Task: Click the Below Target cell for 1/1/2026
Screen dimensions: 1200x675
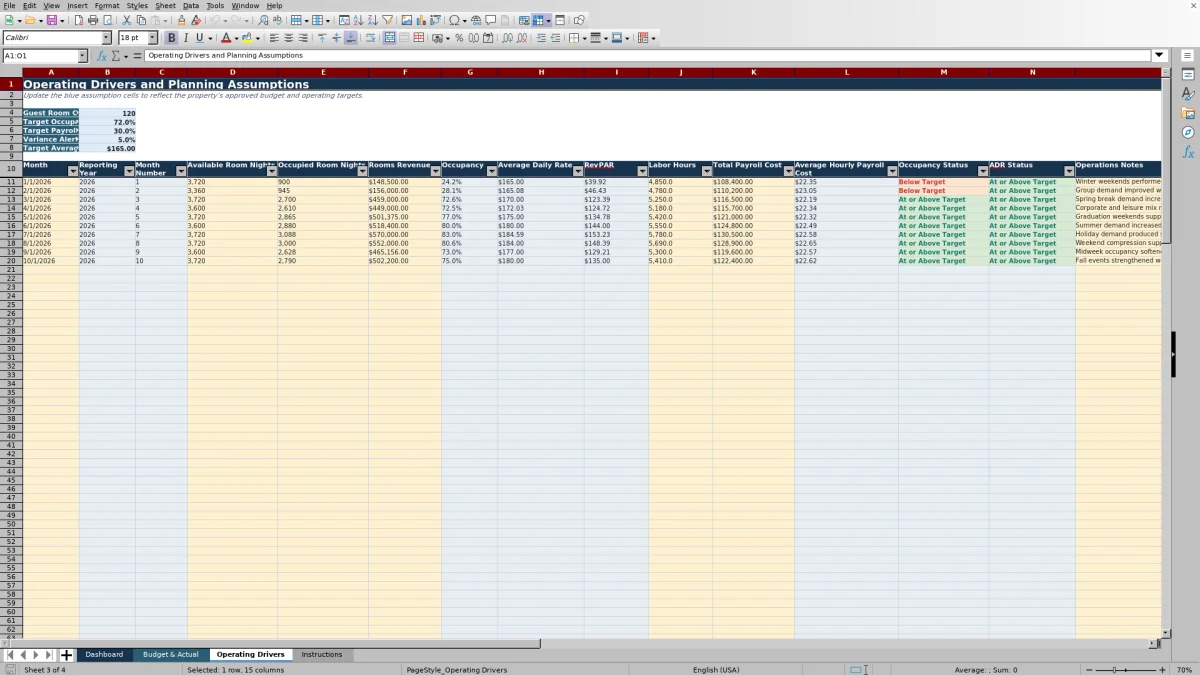Action: [x=943, y=182]
